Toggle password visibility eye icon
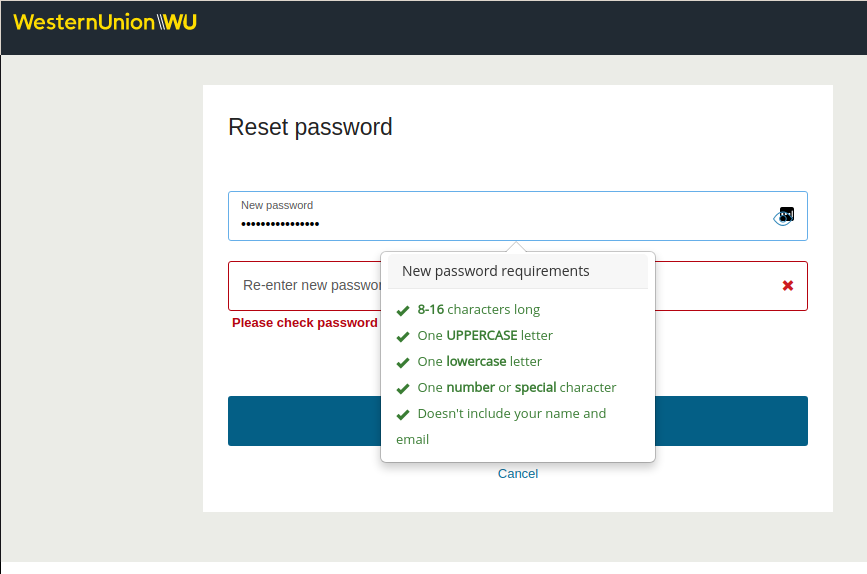The height and width of the screenshot is (574, 867). (x=784, y=217)
